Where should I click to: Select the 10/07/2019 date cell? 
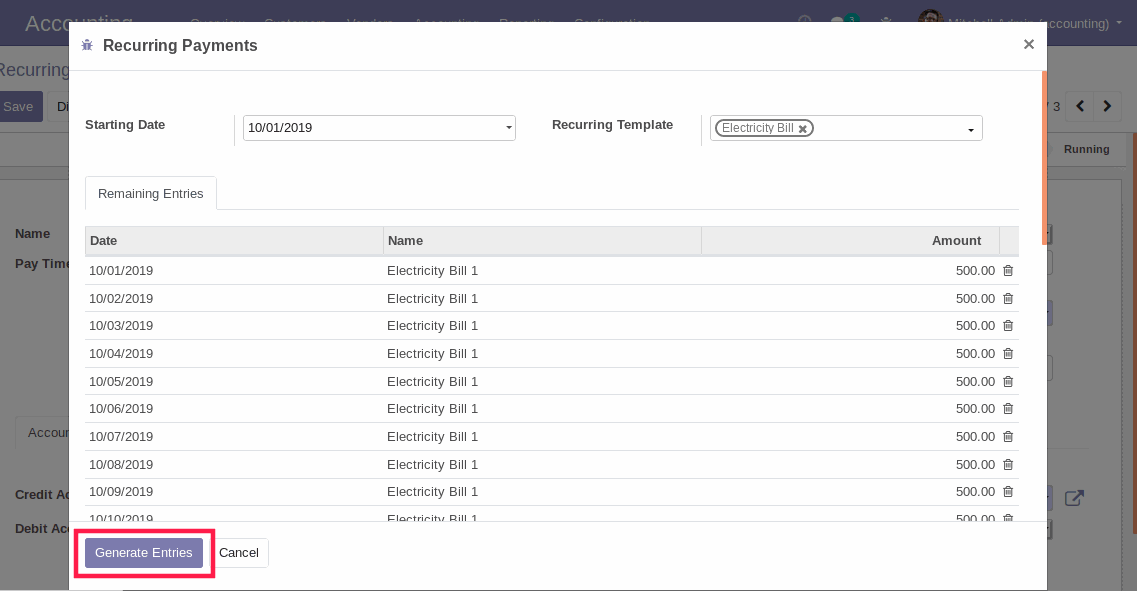[x=121, y=437]
